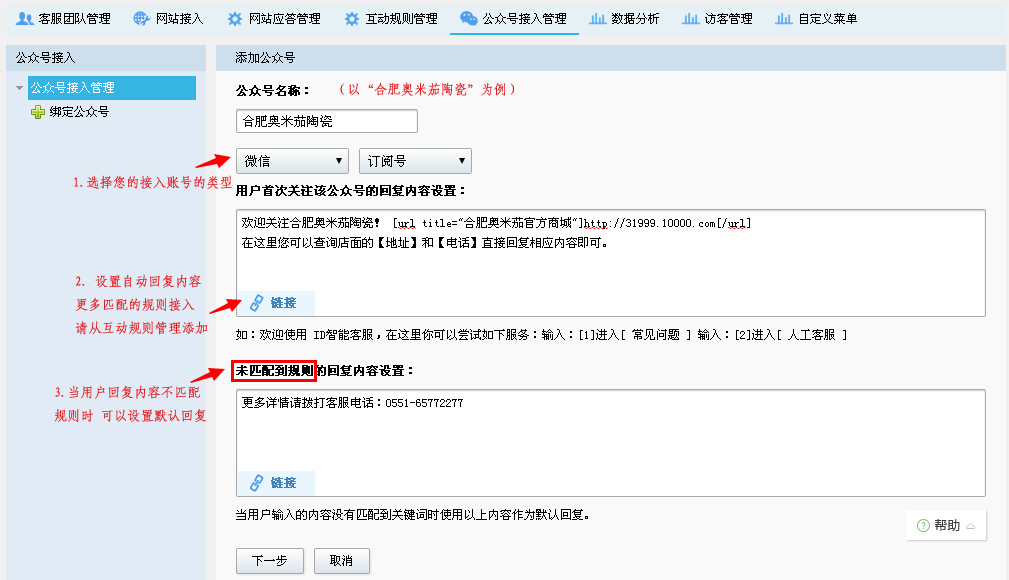This screenshot has height=580, width=1009.
Task: Click the 取消 button
Action: click(x=341, y=561)
